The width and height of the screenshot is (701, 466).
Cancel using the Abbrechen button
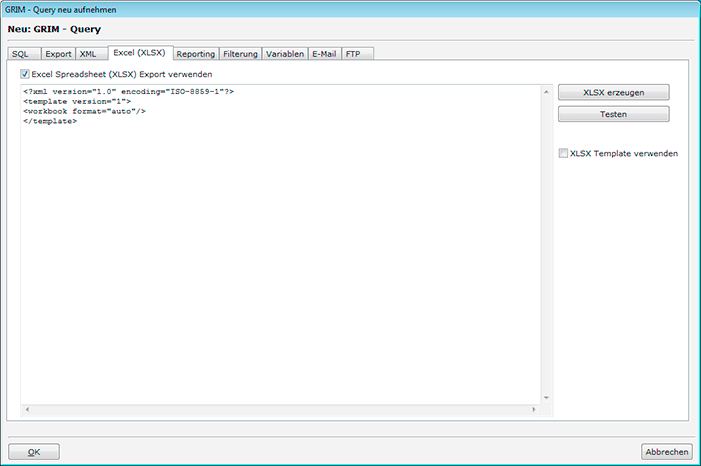coord(666,451)
